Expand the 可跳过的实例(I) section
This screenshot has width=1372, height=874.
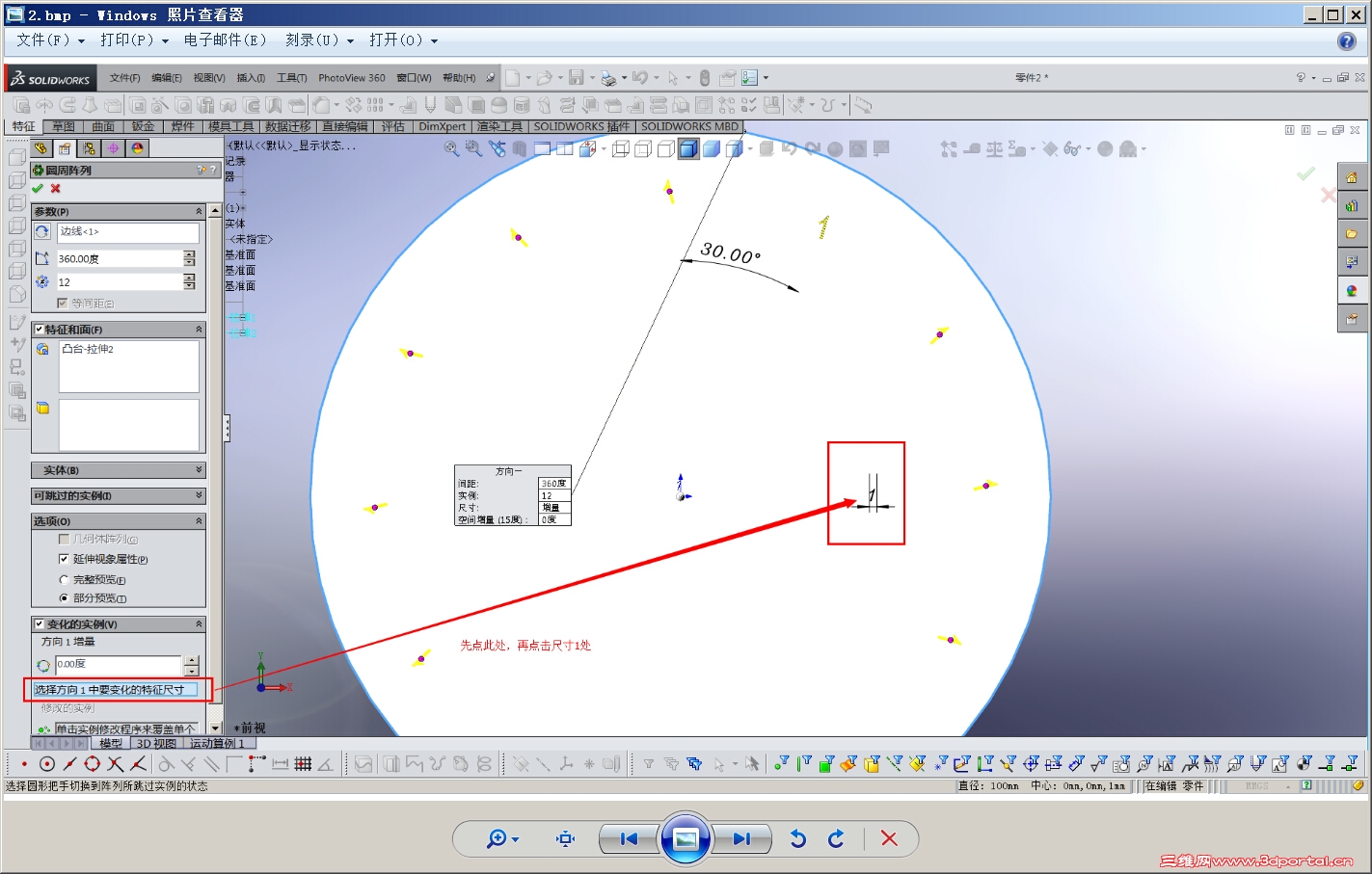point(200,495)
